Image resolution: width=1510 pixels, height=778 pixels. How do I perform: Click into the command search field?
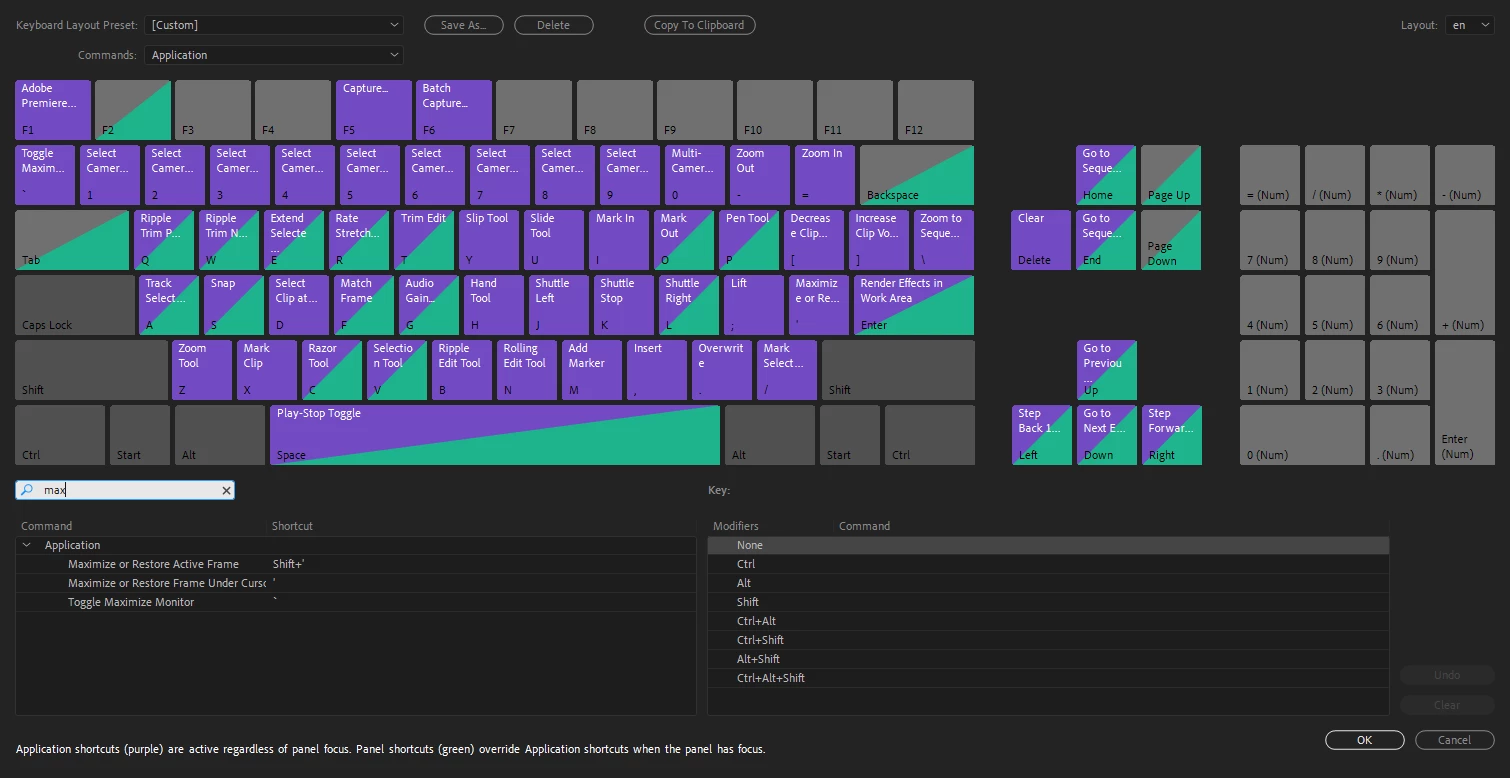[x=125, y=490]
